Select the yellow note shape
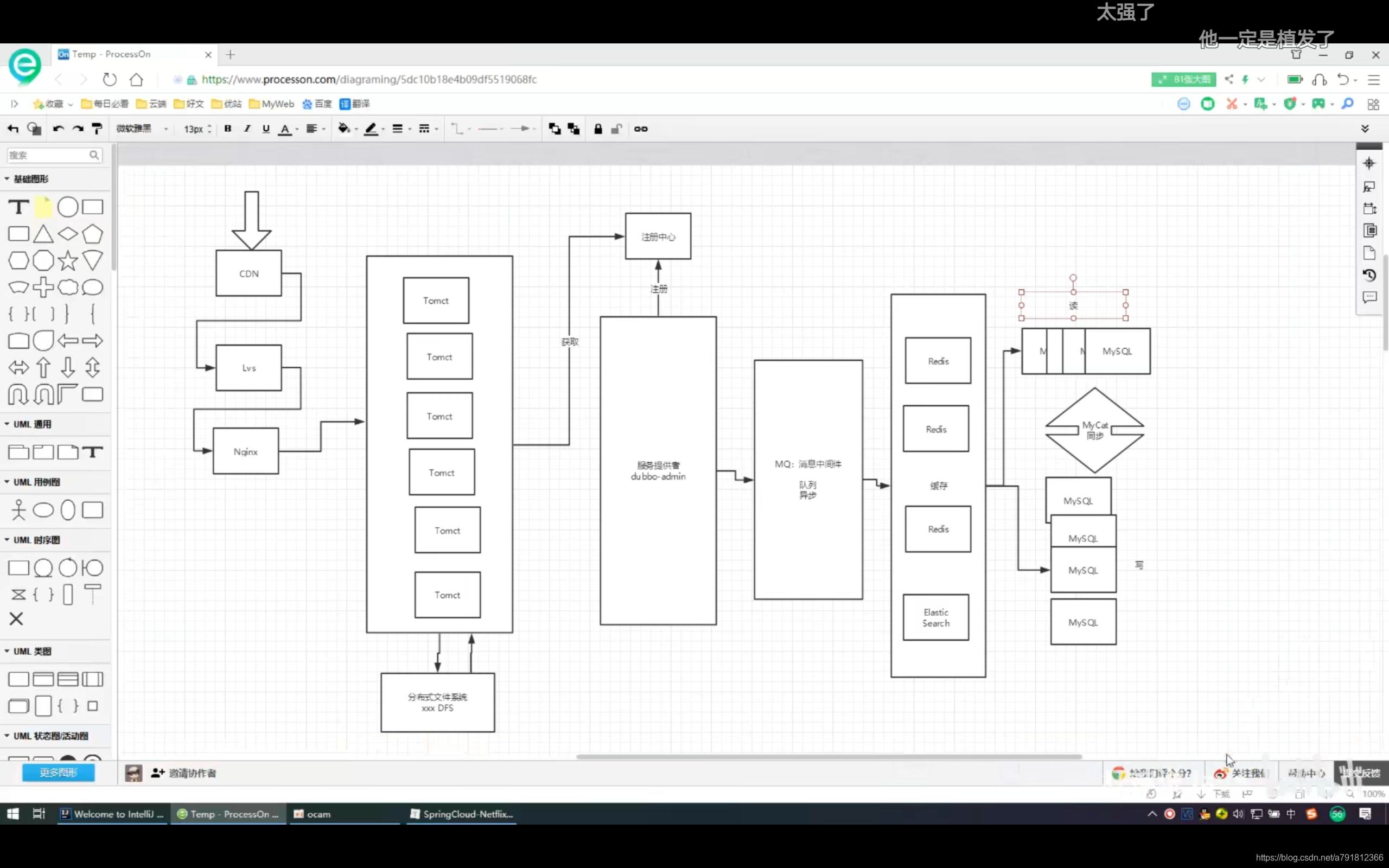This screenshot has height=868, width=1389. pos(43,207)
